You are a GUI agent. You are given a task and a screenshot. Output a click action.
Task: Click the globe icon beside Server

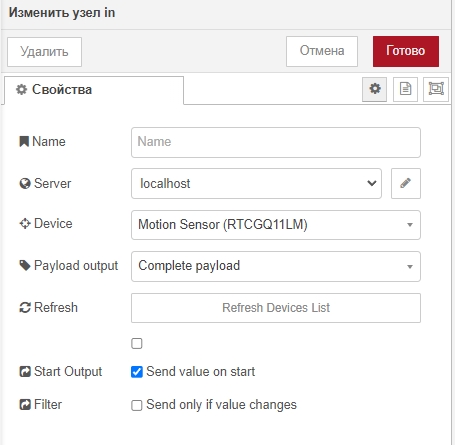[25, 183]
